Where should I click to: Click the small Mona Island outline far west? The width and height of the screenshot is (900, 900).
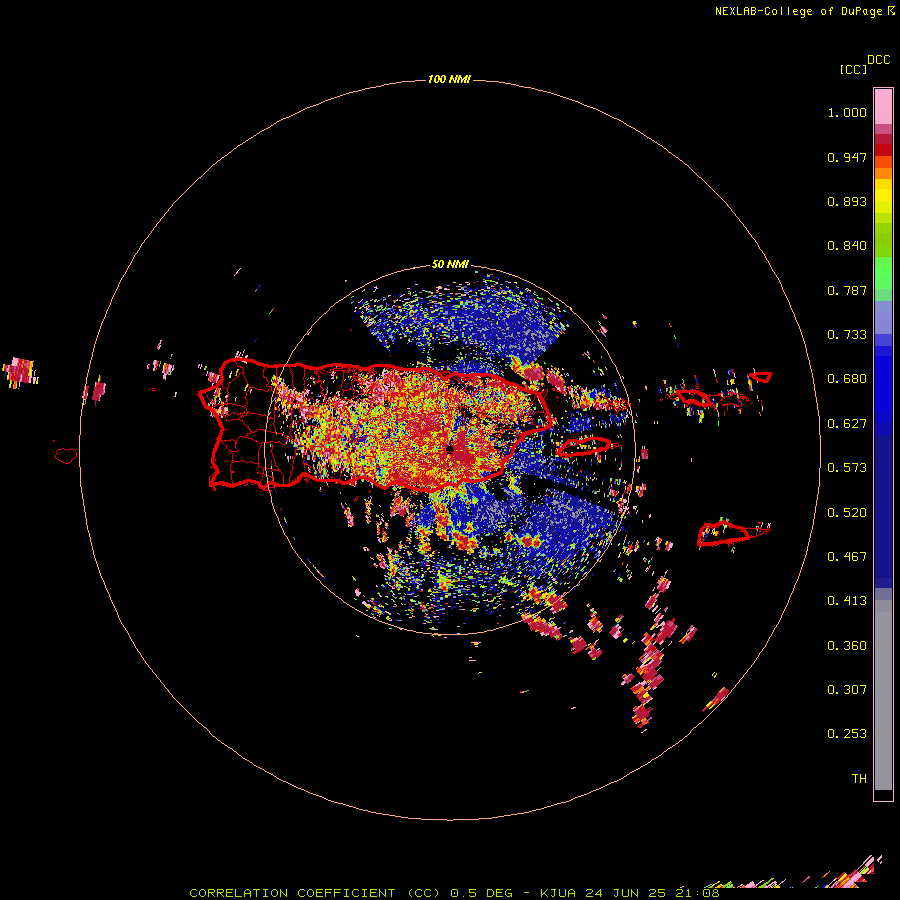[66, 456]
